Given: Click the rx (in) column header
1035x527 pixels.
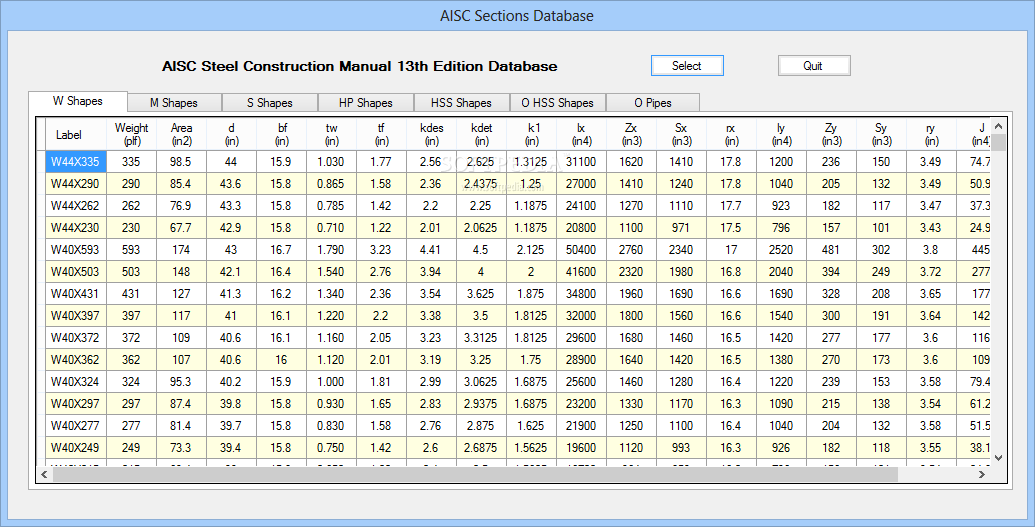Looking at the screenshot, I should click(731, 135).
